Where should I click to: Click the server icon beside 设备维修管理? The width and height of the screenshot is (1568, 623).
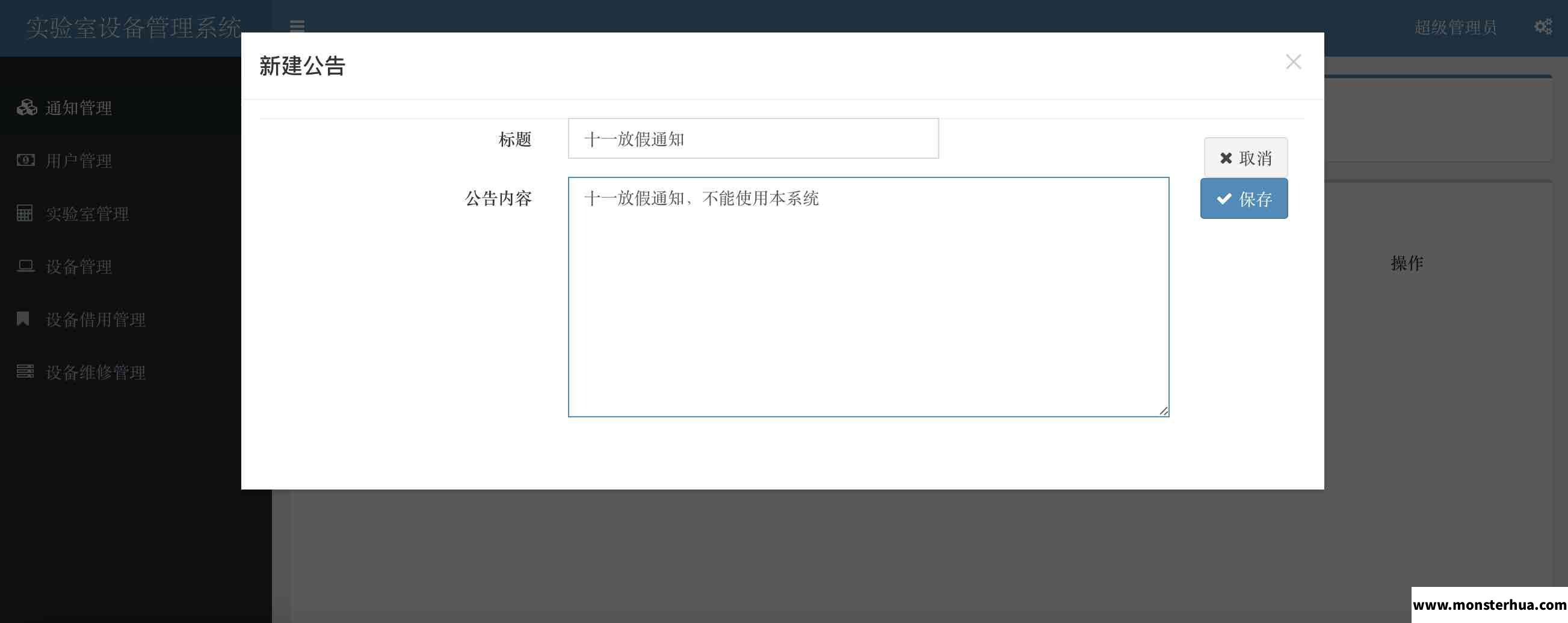tap(25, 371)
